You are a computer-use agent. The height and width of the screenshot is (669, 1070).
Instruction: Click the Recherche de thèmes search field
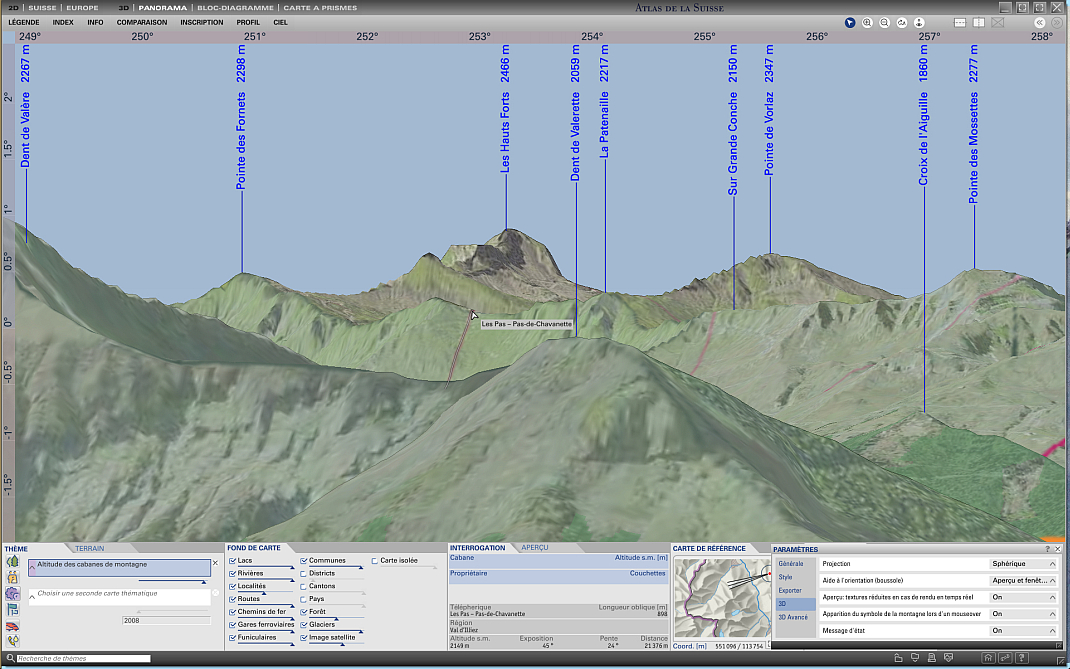click(x=83, y=659)
